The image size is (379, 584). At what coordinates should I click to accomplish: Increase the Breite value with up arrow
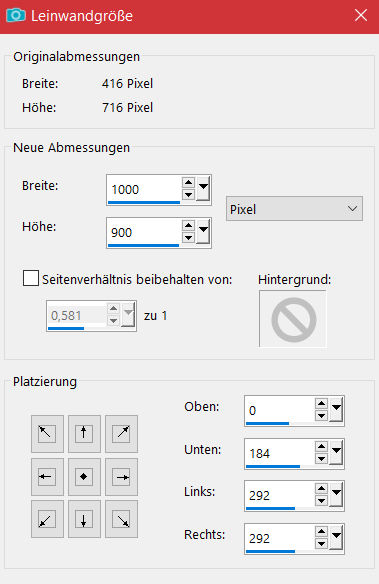click(188, 182)
